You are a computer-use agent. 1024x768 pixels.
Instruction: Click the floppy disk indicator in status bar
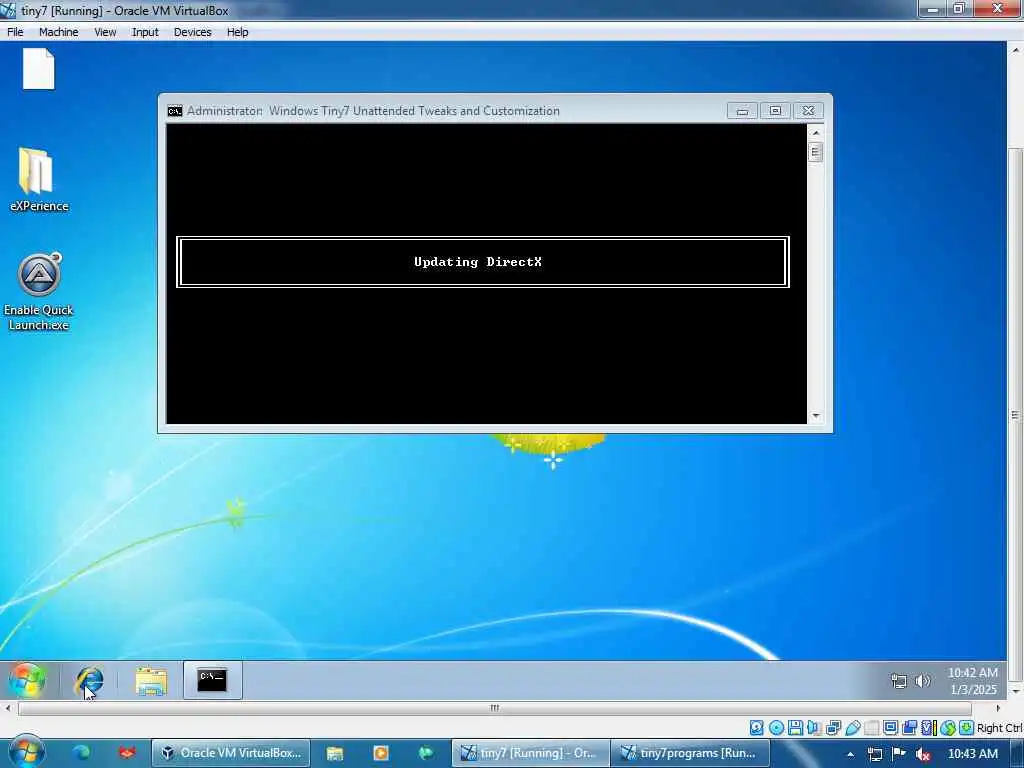tap(795, 728)
